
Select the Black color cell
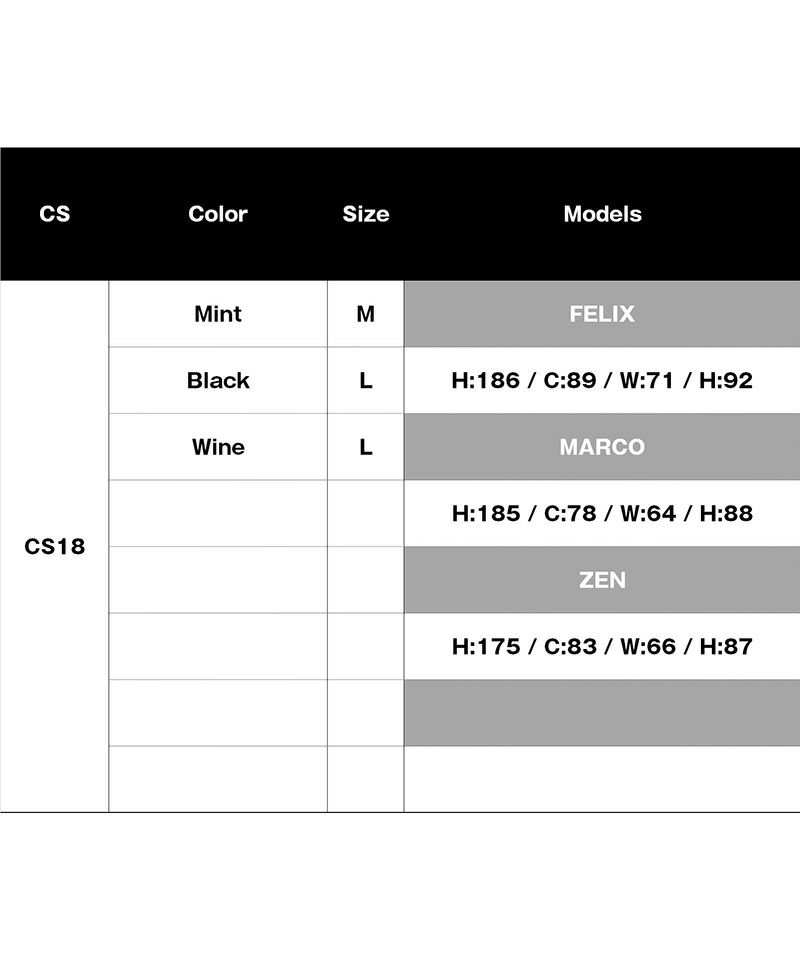coord(217,381)
